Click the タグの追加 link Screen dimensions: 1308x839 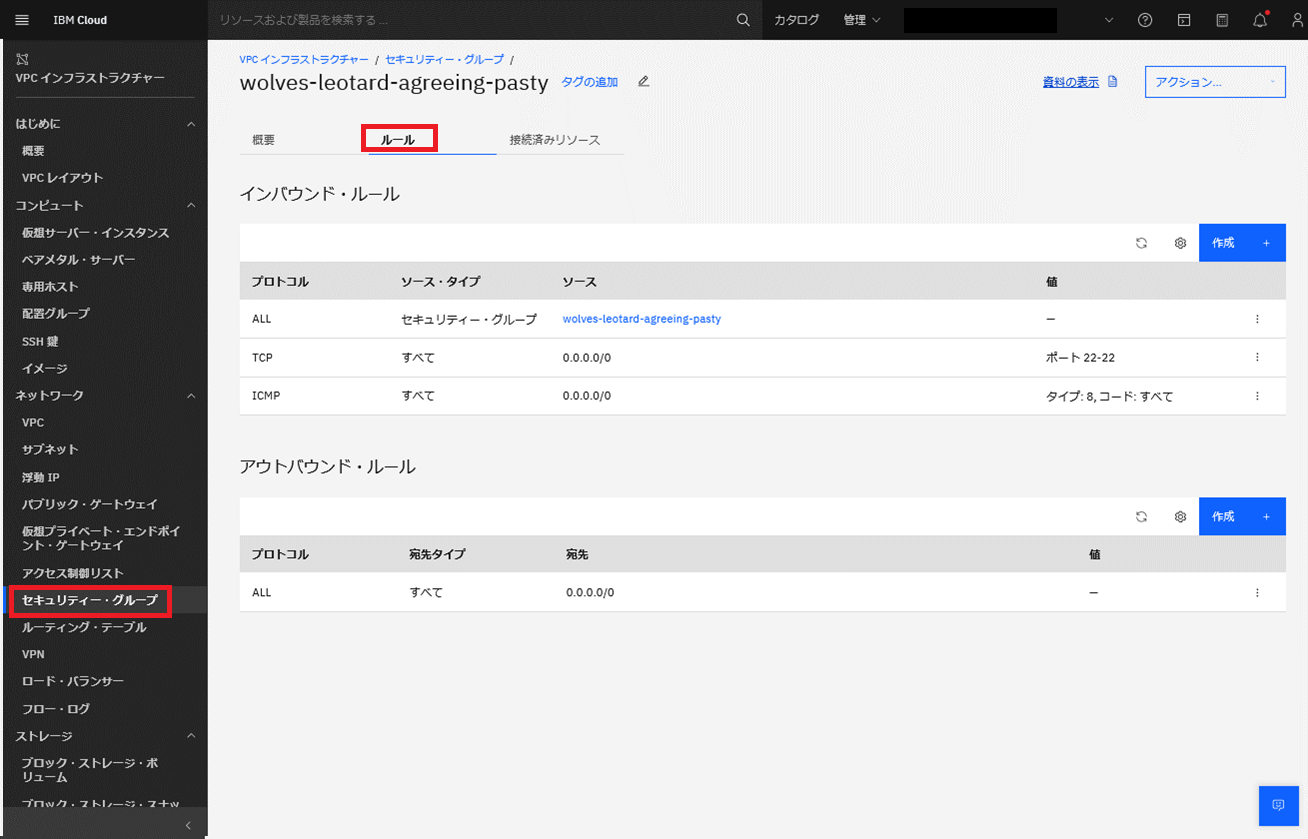590,82
